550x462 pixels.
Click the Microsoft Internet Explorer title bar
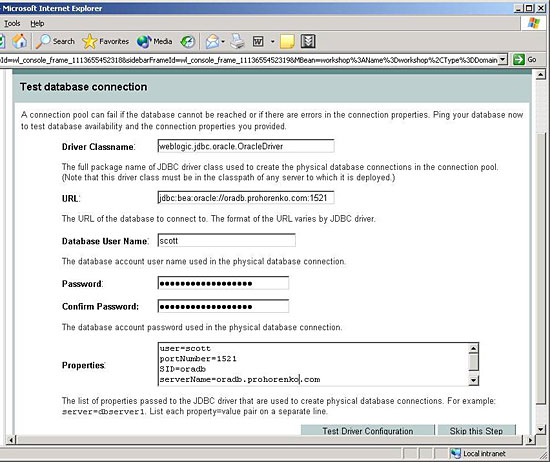(x=256, y=8)
